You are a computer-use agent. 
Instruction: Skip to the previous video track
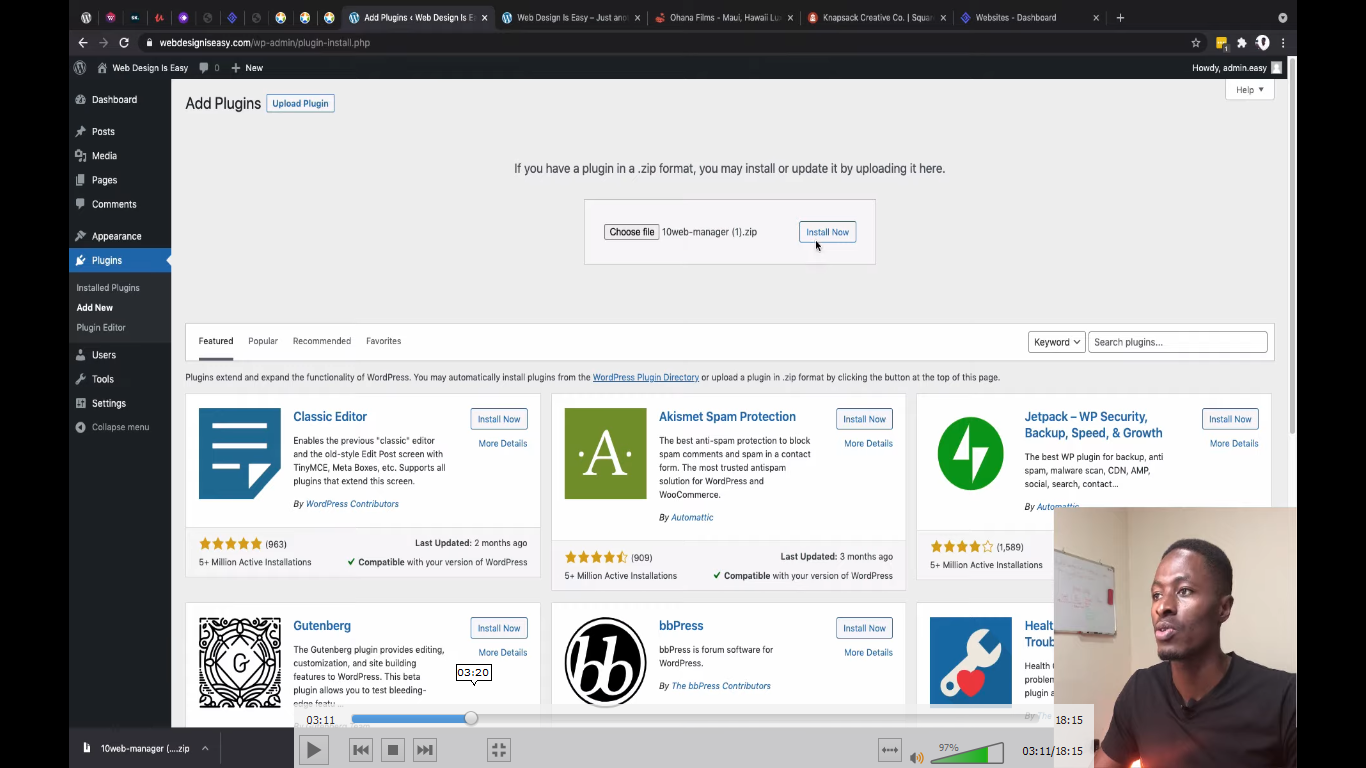pyautogui.click(x=361, y=750)
